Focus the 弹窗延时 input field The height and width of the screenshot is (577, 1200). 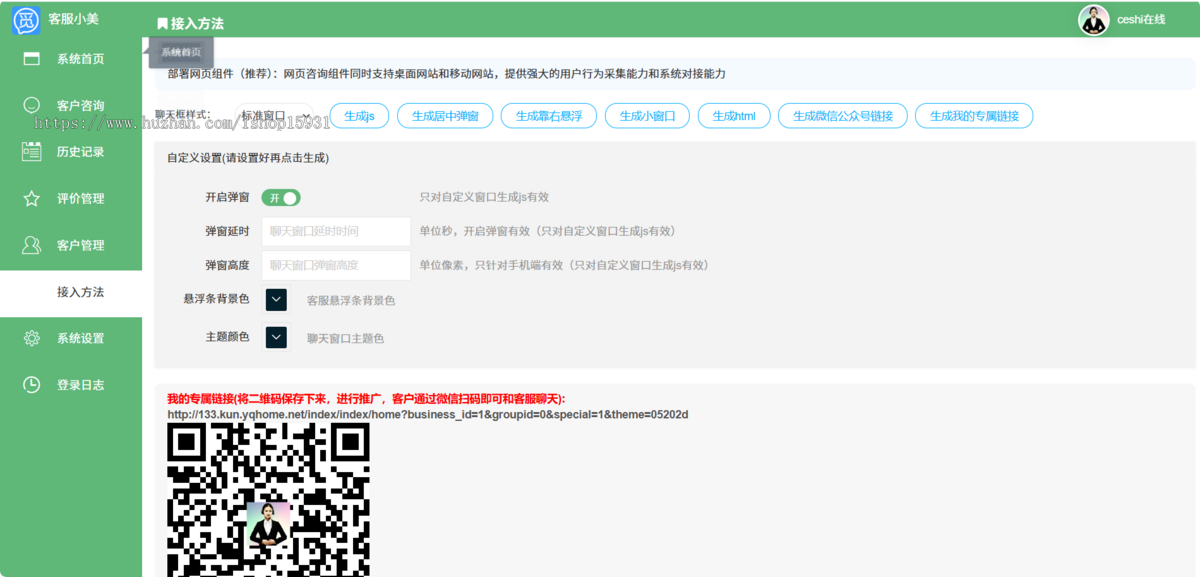tap(336, 231)
